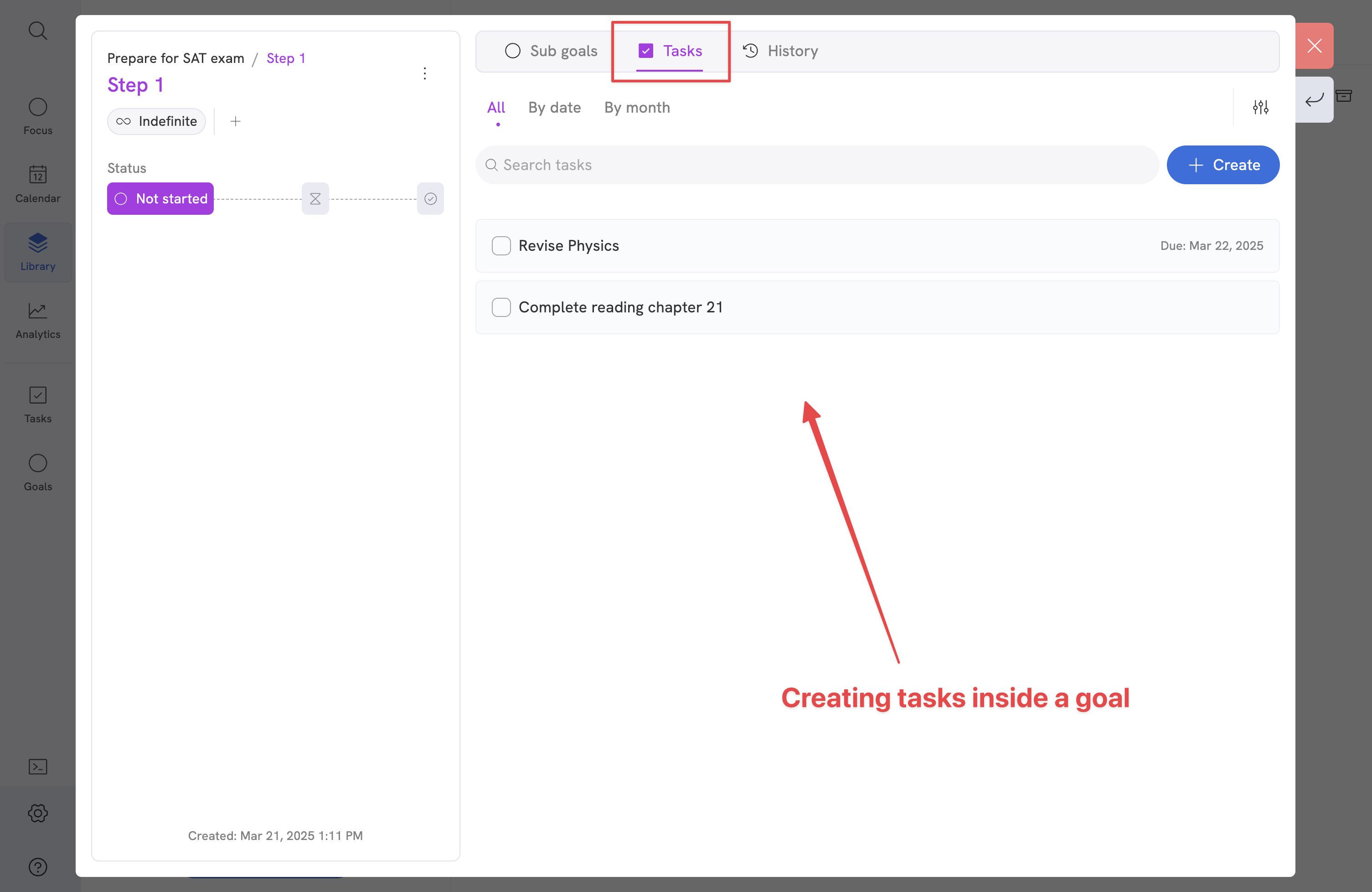Set status to in progress via the hourglass icon
The height and width of the screenshot is (892, 1372).
[315, 198]
